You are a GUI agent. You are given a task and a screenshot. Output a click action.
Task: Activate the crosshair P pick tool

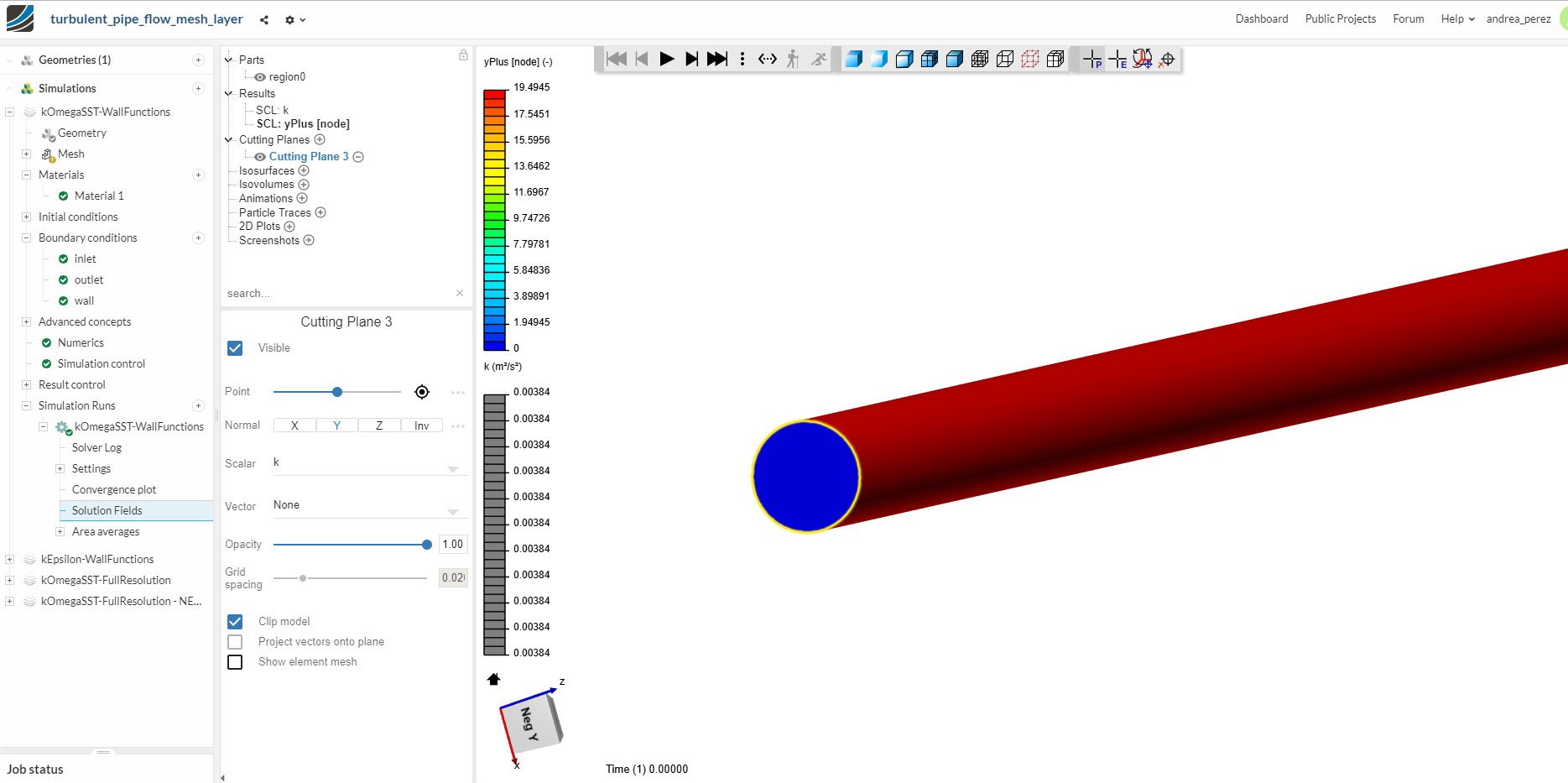click(1092, 59)
